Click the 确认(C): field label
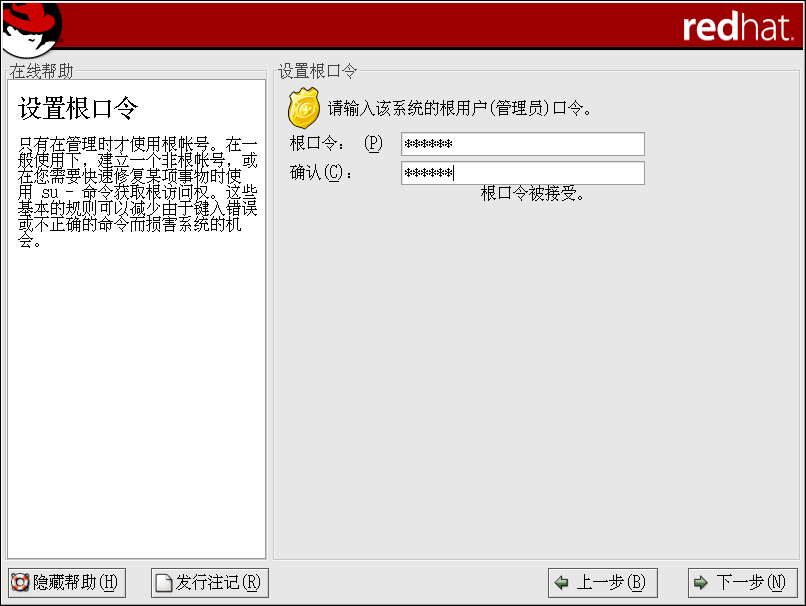The width and height of the screenshot is (806, 606). pos(321,173)
